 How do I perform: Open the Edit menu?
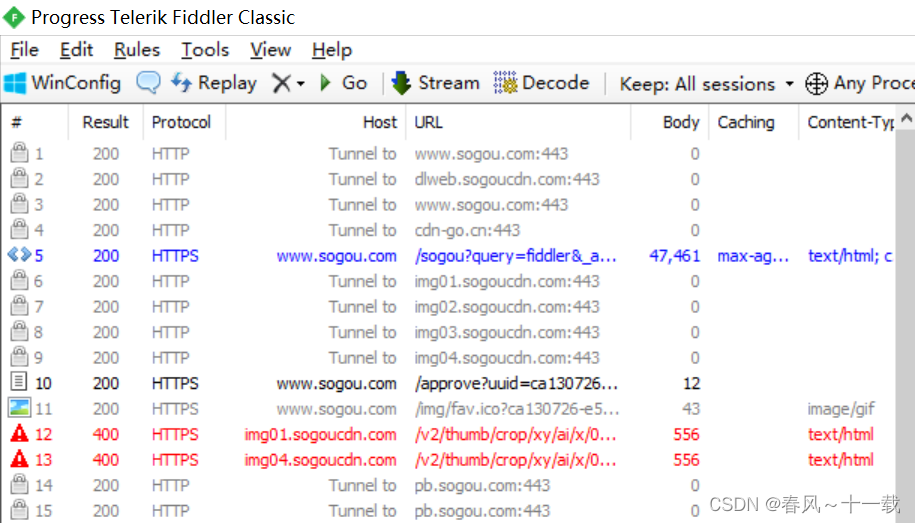[76, 50]
